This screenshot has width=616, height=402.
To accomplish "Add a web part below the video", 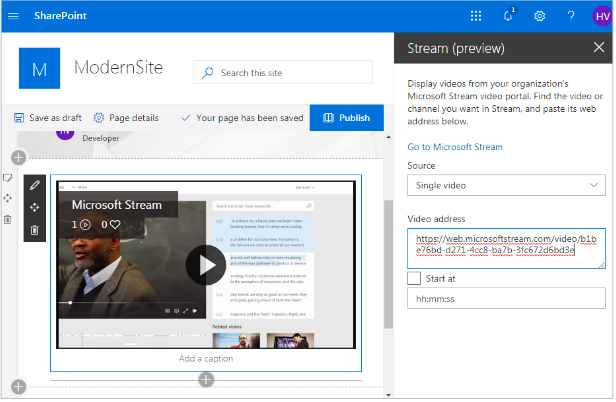I will pos(207,381).
